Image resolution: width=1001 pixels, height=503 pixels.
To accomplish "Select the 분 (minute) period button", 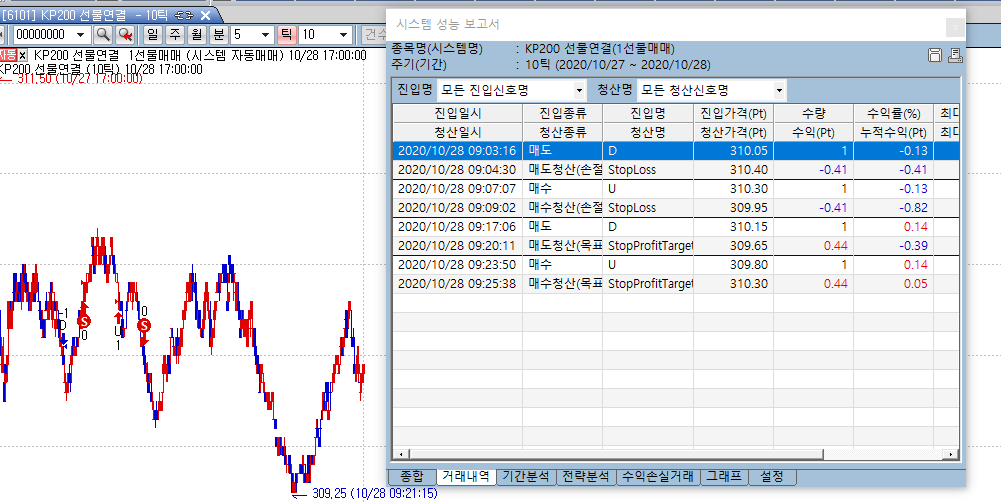I will pyautogui.click(x=217, y=34).
